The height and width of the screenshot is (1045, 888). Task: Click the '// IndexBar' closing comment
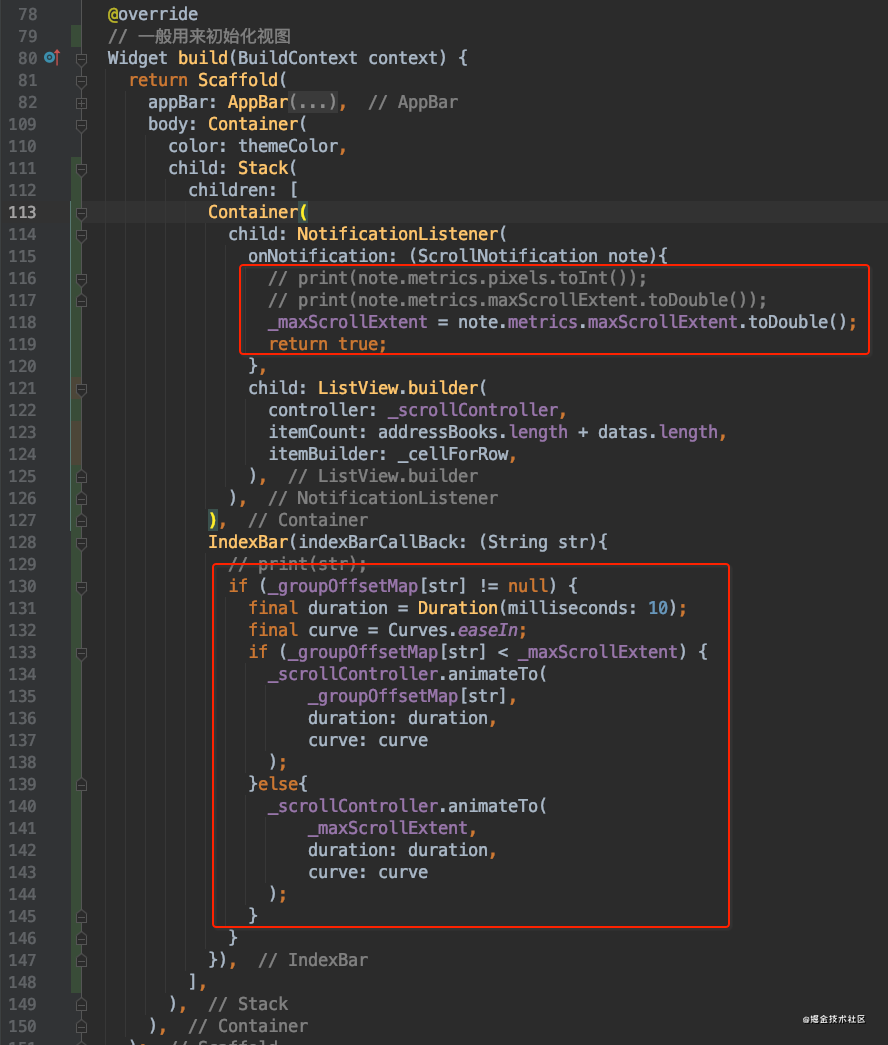click(x=313, y=960)
